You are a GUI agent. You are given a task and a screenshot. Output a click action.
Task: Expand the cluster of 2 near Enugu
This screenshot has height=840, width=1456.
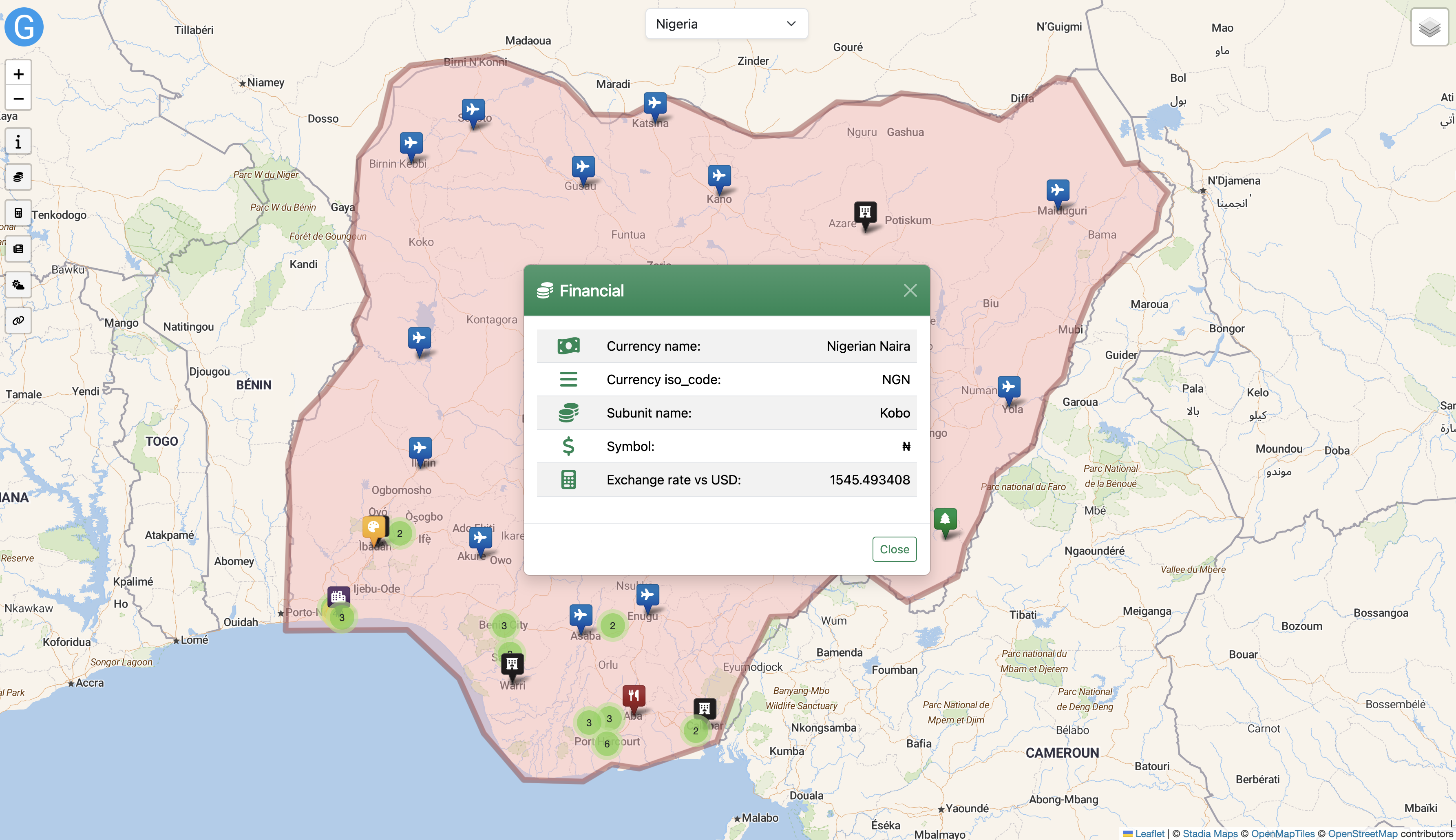click(612, 626)
